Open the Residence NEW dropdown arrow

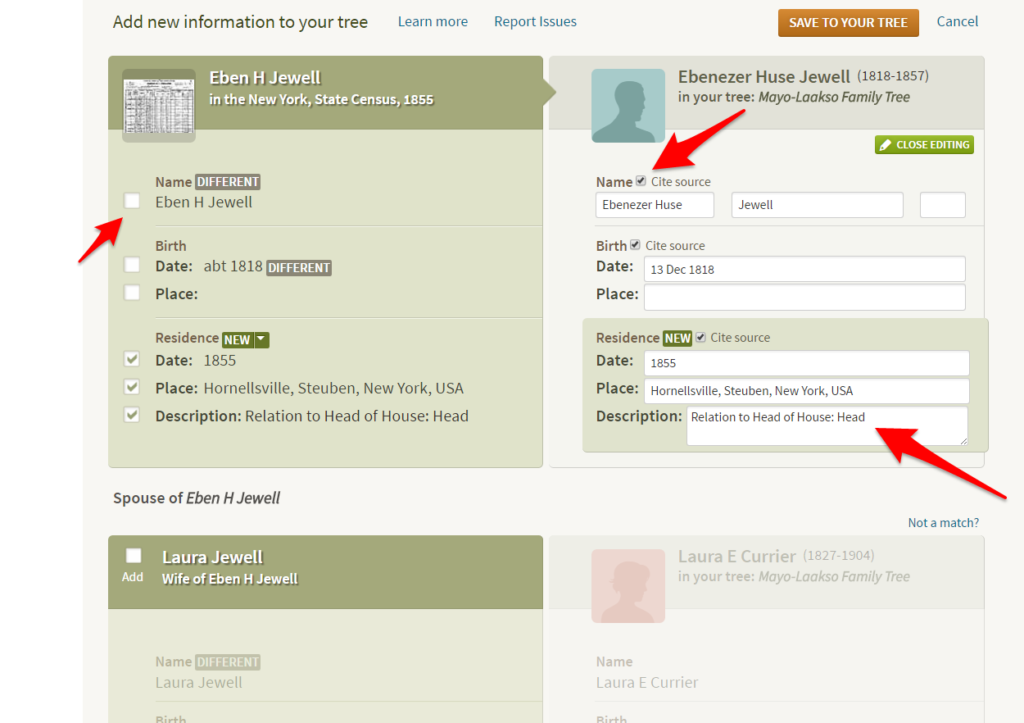point(261,339)
